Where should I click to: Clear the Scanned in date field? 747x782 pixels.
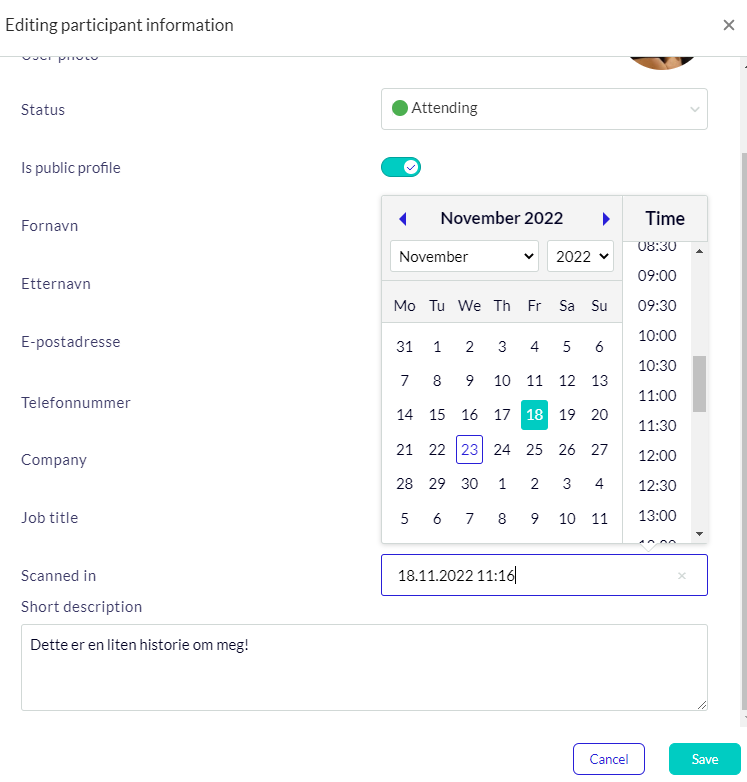pos(682,575)
